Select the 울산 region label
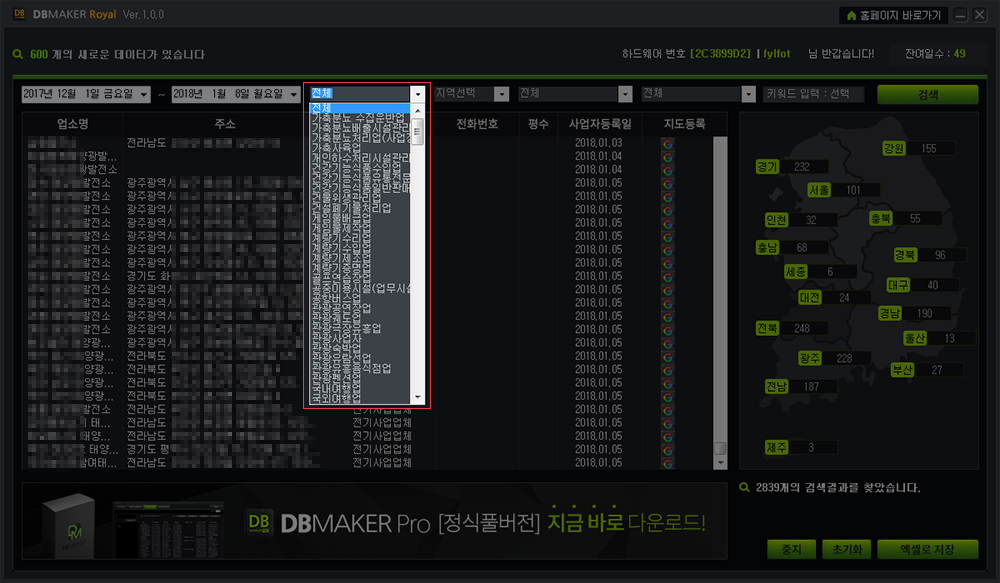 (x=915, y=339)
